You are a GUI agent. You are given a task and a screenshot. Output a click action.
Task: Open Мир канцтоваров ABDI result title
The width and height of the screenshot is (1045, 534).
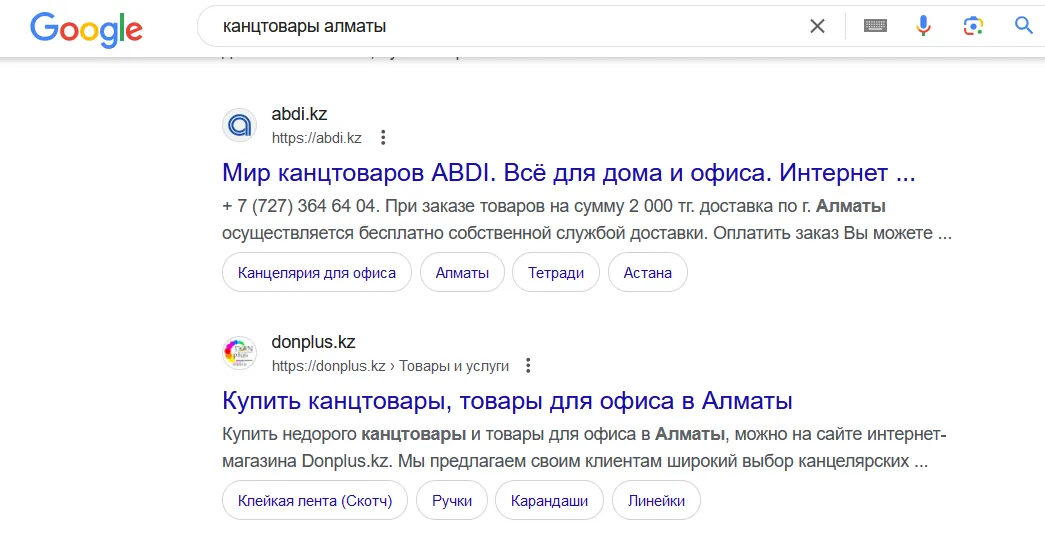point(568,173)
